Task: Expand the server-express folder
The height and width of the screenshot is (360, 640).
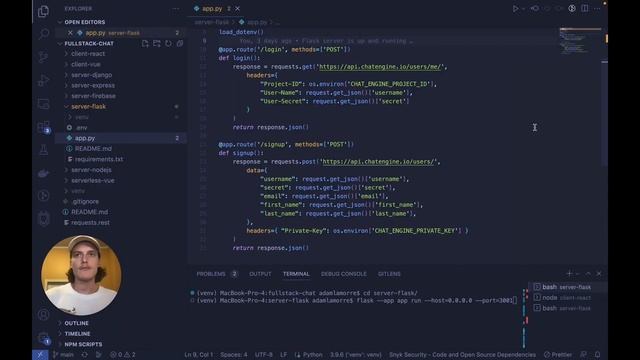Action: coord(93,86)
